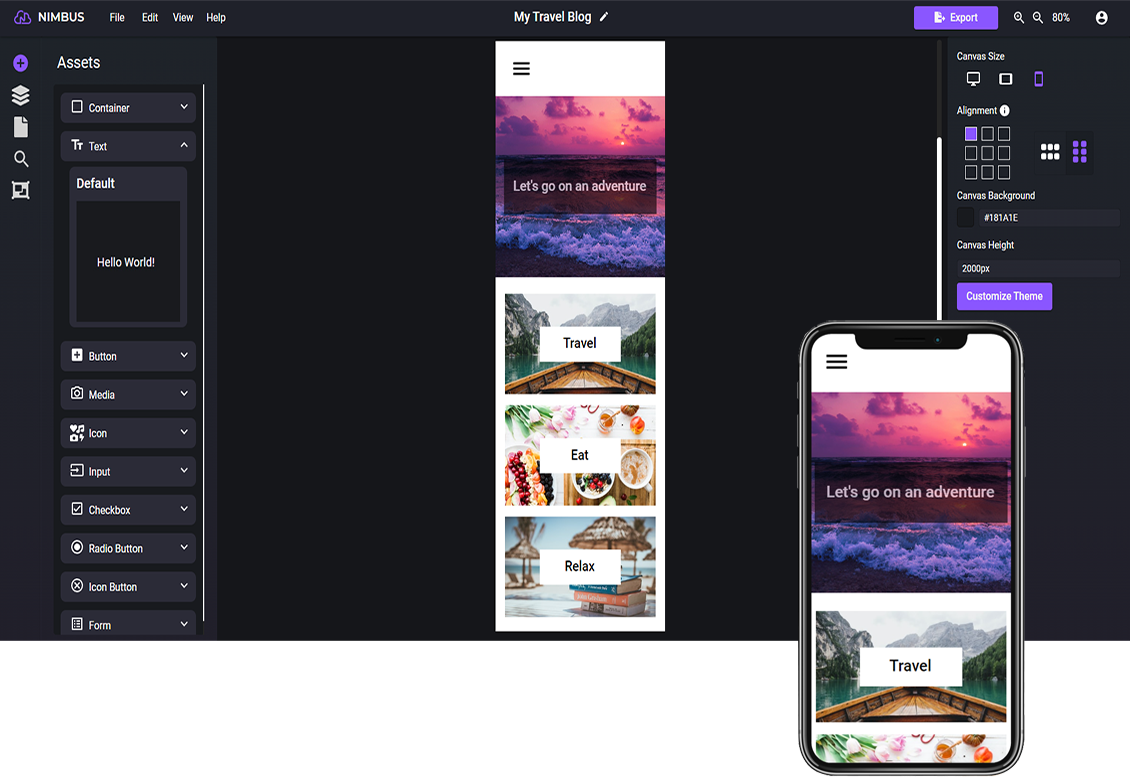Select the Eat label in the canvas
1130x777 pixels.
pyautogui.click(x=579, y=456)
